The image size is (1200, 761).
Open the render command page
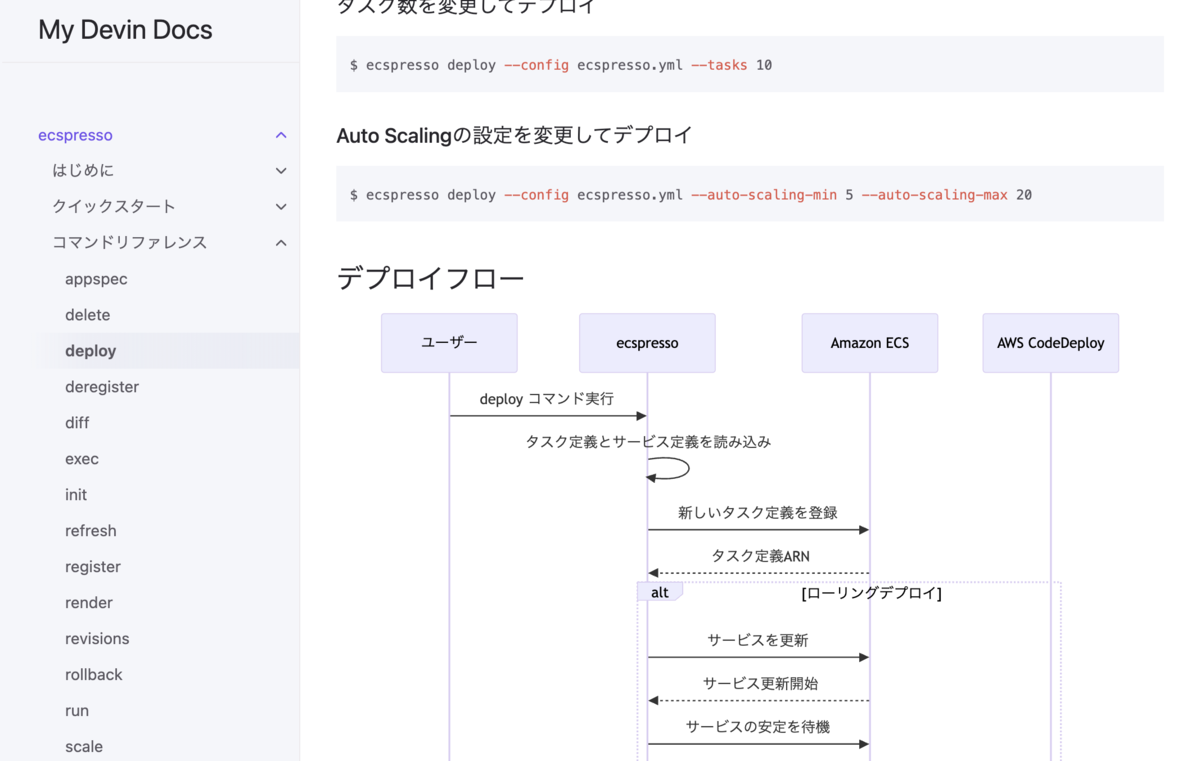point(89,603)
